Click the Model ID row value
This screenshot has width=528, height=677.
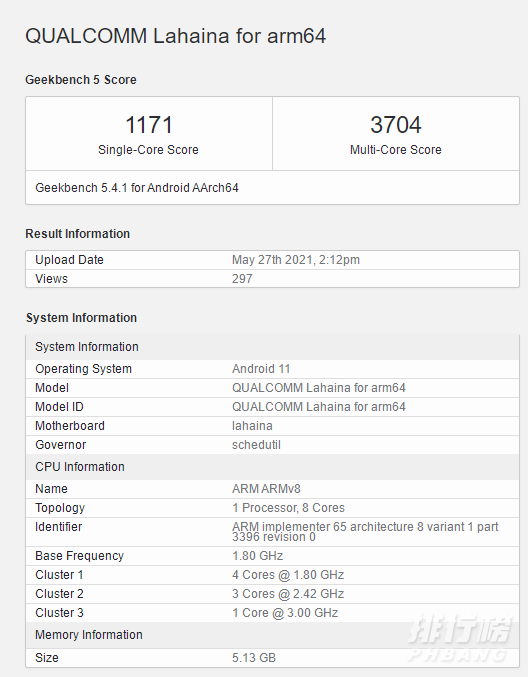point(319,407)
